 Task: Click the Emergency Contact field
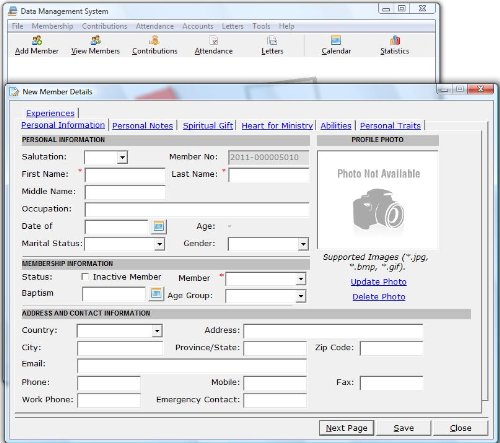[x=275, y=401]
